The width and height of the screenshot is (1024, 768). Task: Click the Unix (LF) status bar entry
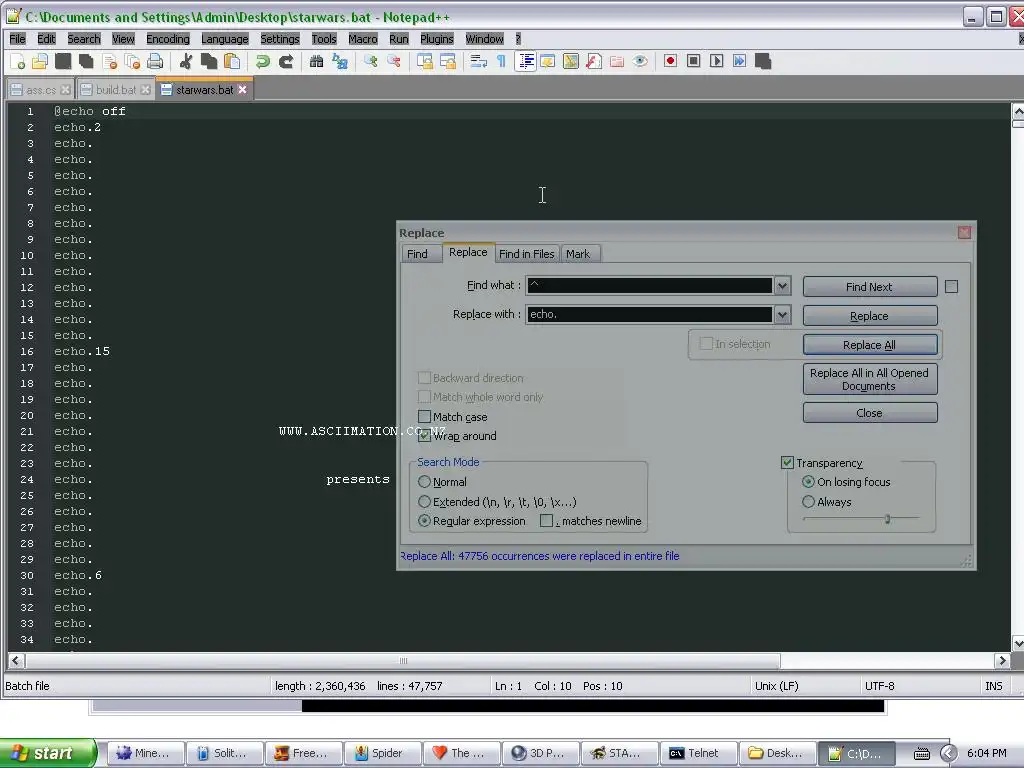click(x=776, y=686)
